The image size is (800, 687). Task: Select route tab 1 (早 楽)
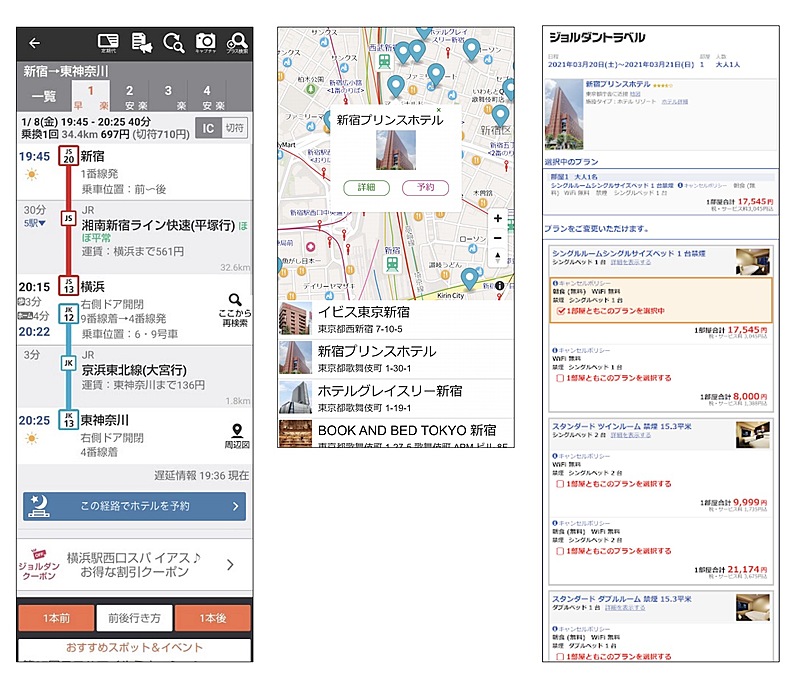tap(91, 97)
